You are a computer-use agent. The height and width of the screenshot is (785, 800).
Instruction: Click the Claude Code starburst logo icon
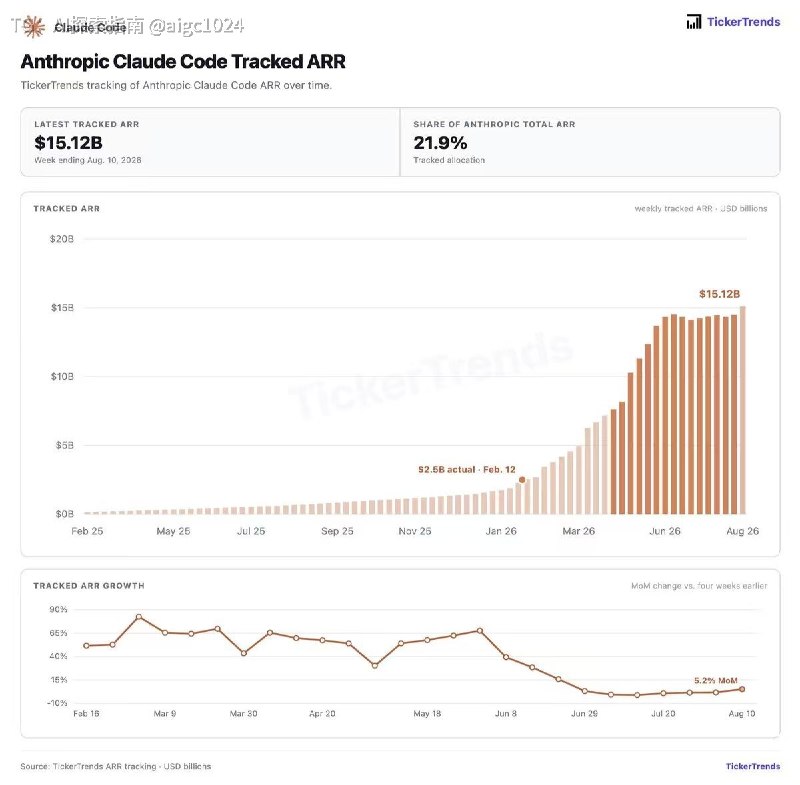click(34, 27)
